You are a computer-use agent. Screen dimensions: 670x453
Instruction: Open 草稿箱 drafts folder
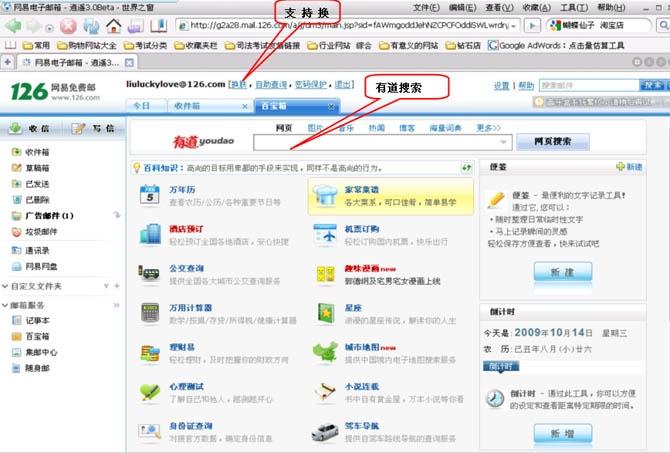pyautogui.click(x=37, y=168)
